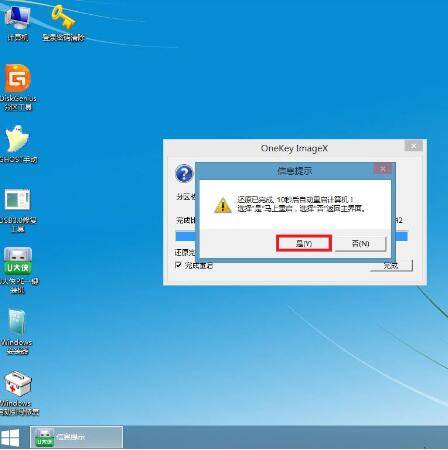Open the Windows installer desktop icon
The width and height of the screenshot is (448, 450).
pos(17,332)
